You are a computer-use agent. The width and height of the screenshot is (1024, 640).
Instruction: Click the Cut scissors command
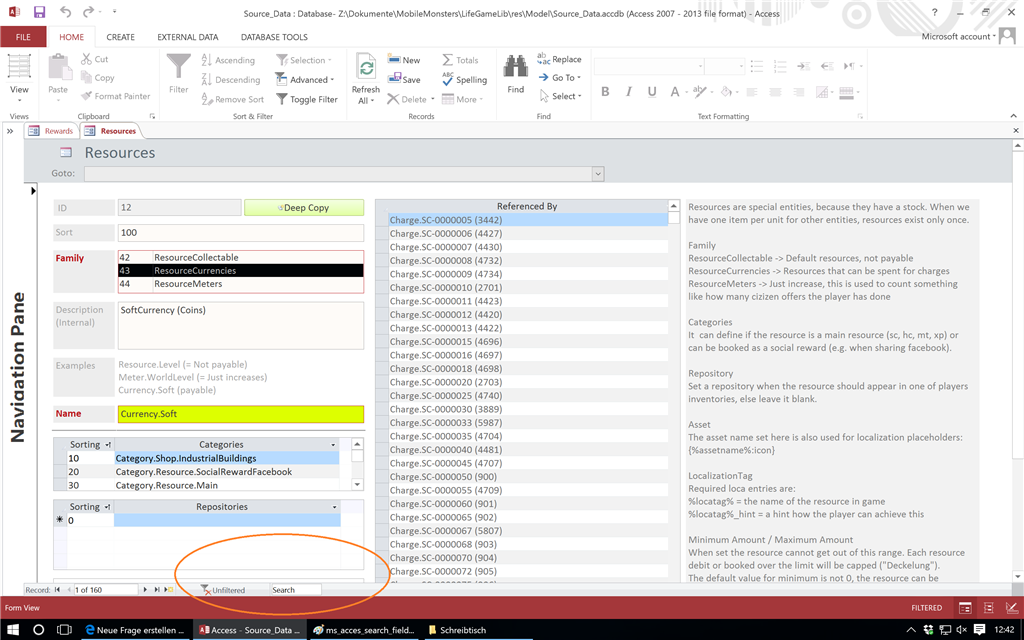(x=95, y=59)
